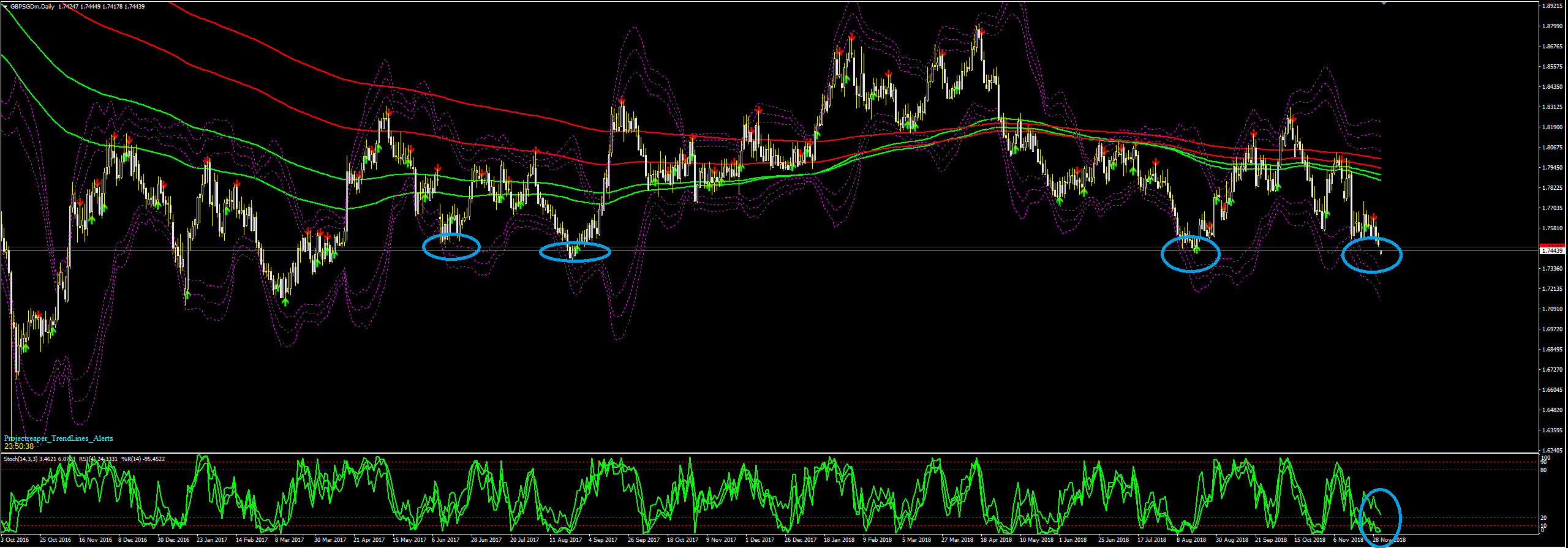This screenshot has height=548, width=1568.
Task: Click the 80 level label in indicator scale
Action: click(x=1543, y=470)
